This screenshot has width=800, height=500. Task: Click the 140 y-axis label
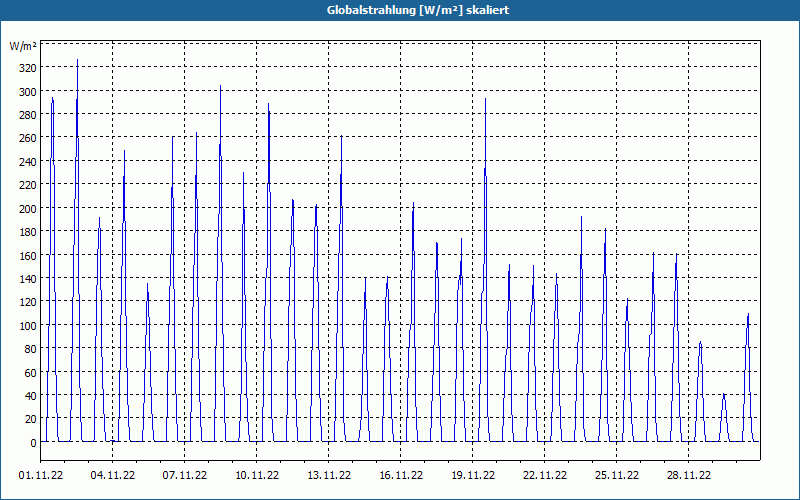[27, 279]
